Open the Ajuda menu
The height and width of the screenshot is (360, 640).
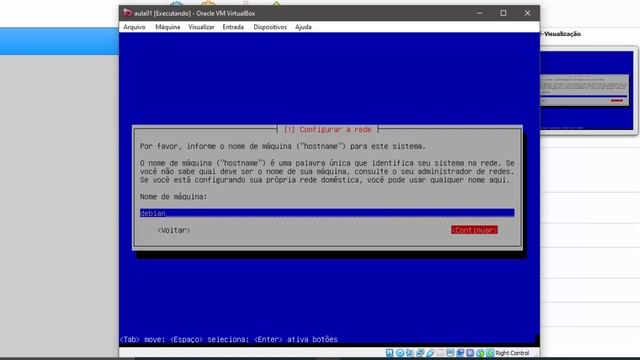pyautogui.click(x=303, y=27)
